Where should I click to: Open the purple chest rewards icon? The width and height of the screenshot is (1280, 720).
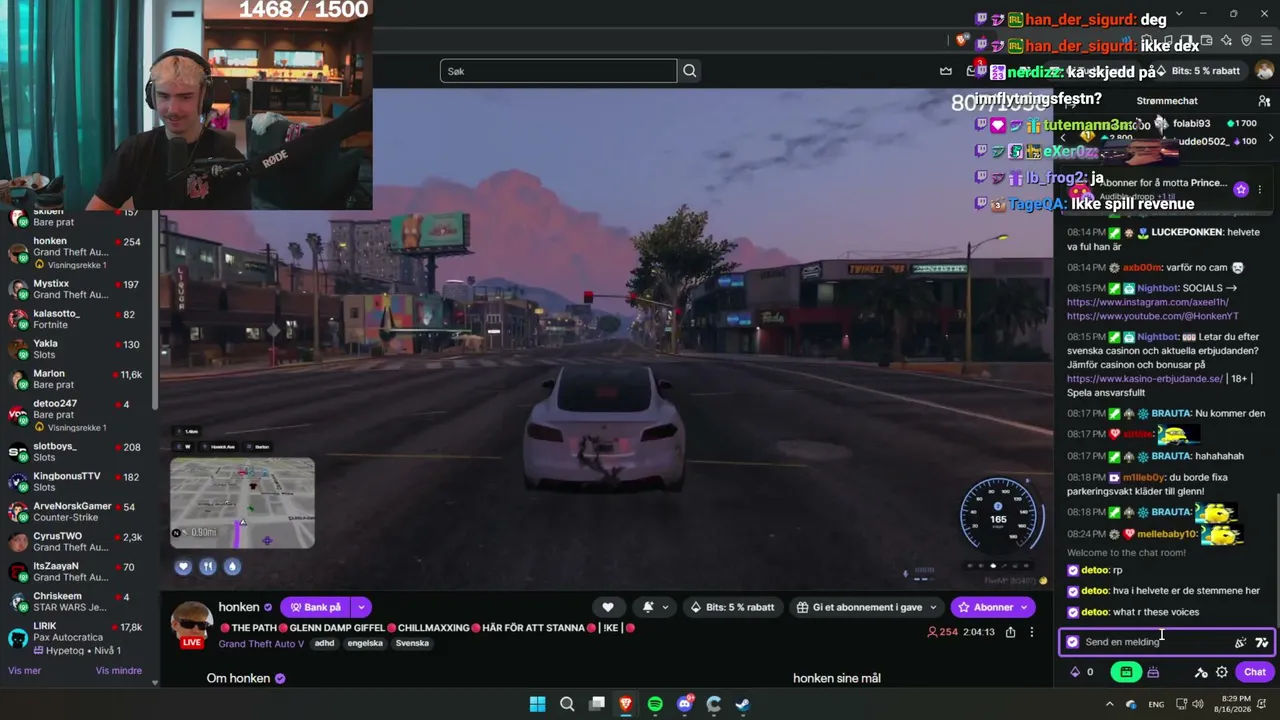point(1153,672)
